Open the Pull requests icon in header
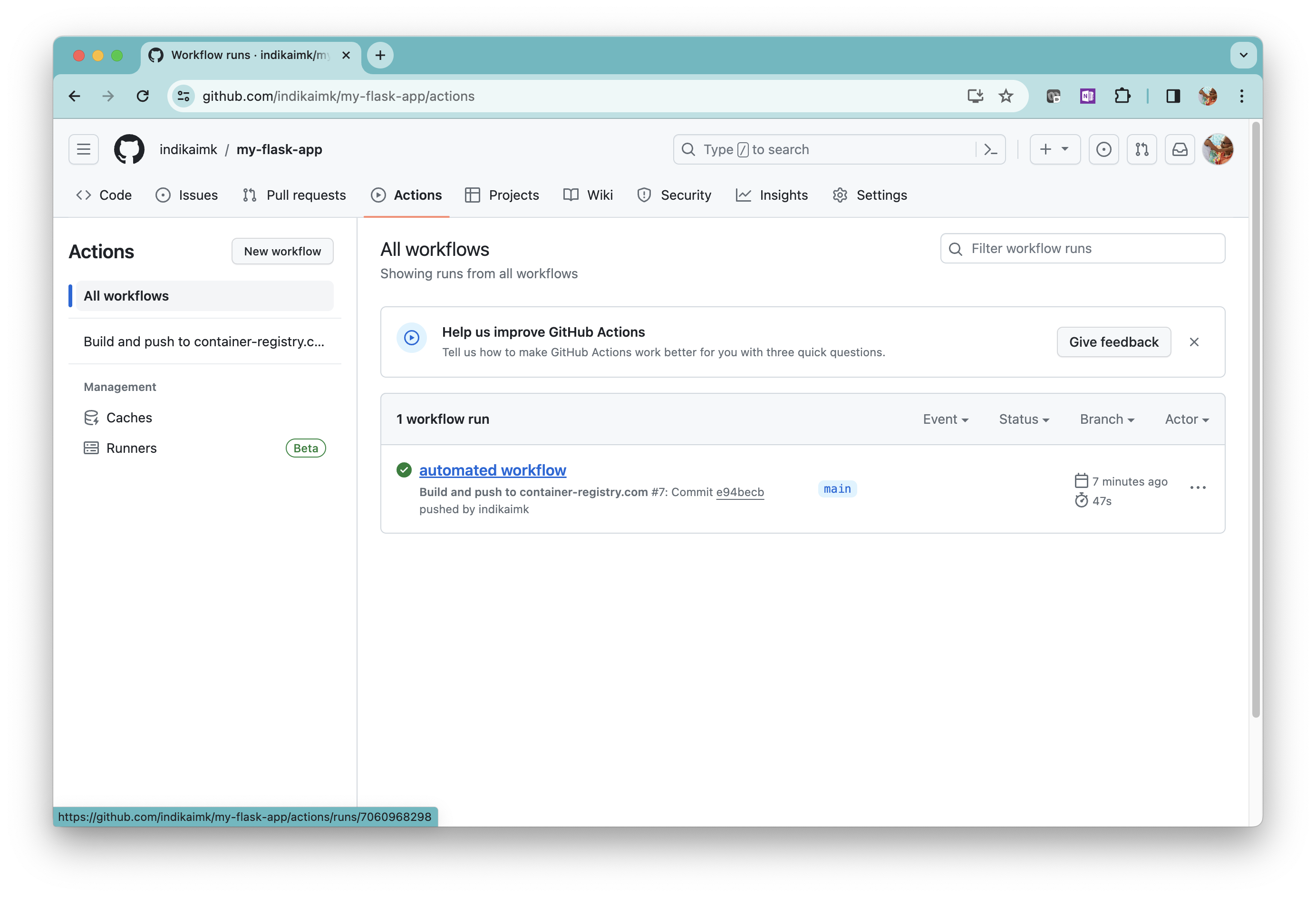Image resolution: width=1316 pixels, height=897 pixels. point(1142,150)
